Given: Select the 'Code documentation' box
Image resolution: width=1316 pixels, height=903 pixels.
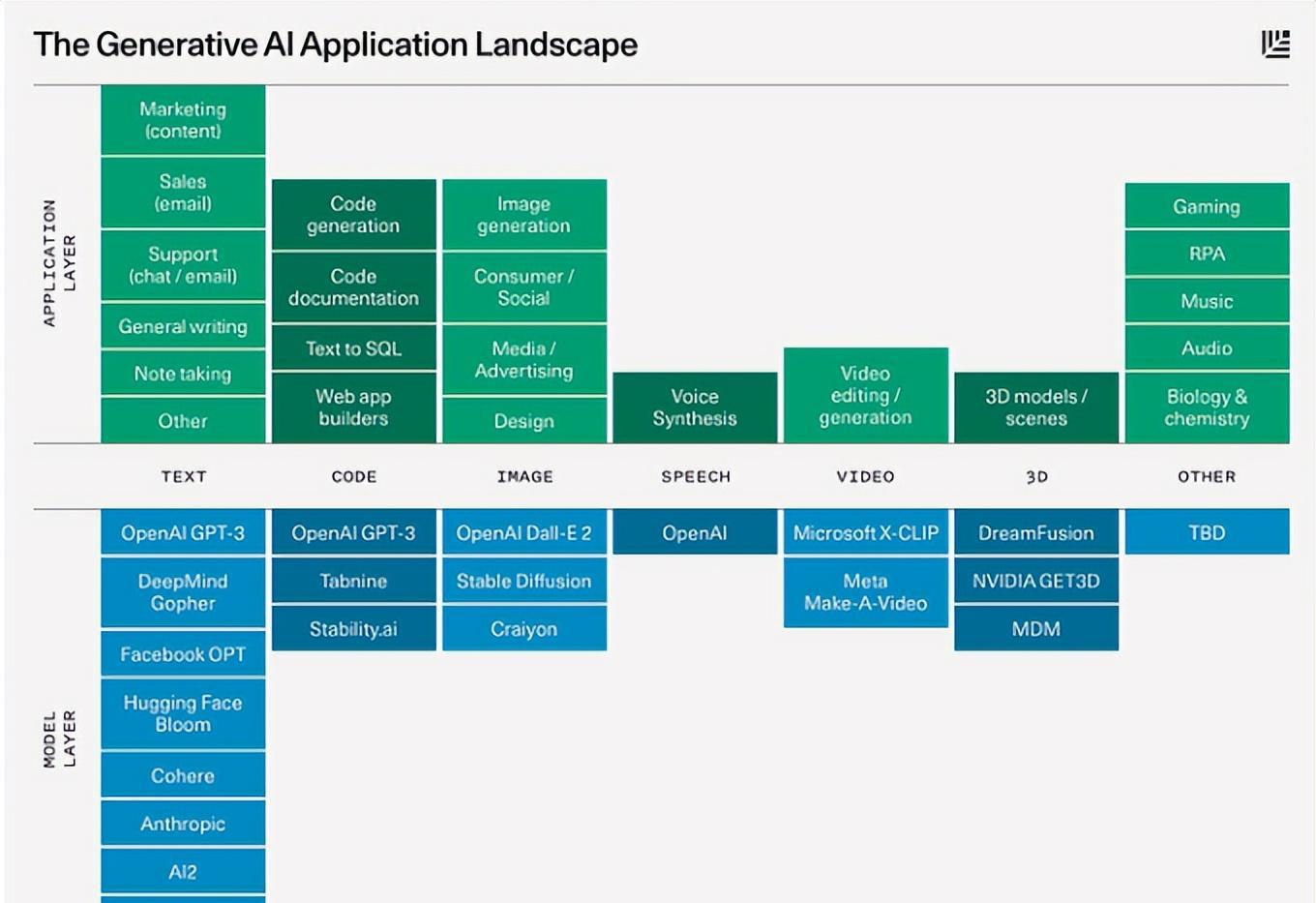Looking at the screenshot, I should pyautogui.click(x=354, y=287).
